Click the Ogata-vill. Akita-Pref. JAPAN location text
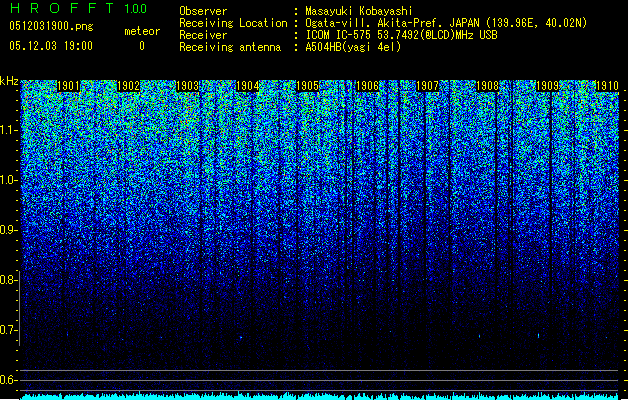 pos(446,23)
